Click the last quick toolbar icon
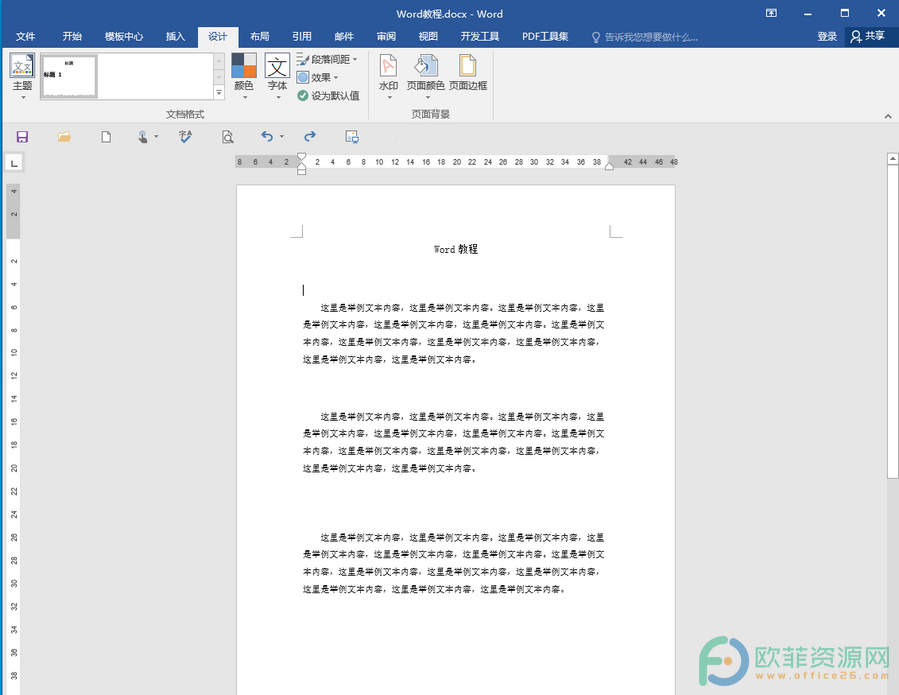 (352, 136)
